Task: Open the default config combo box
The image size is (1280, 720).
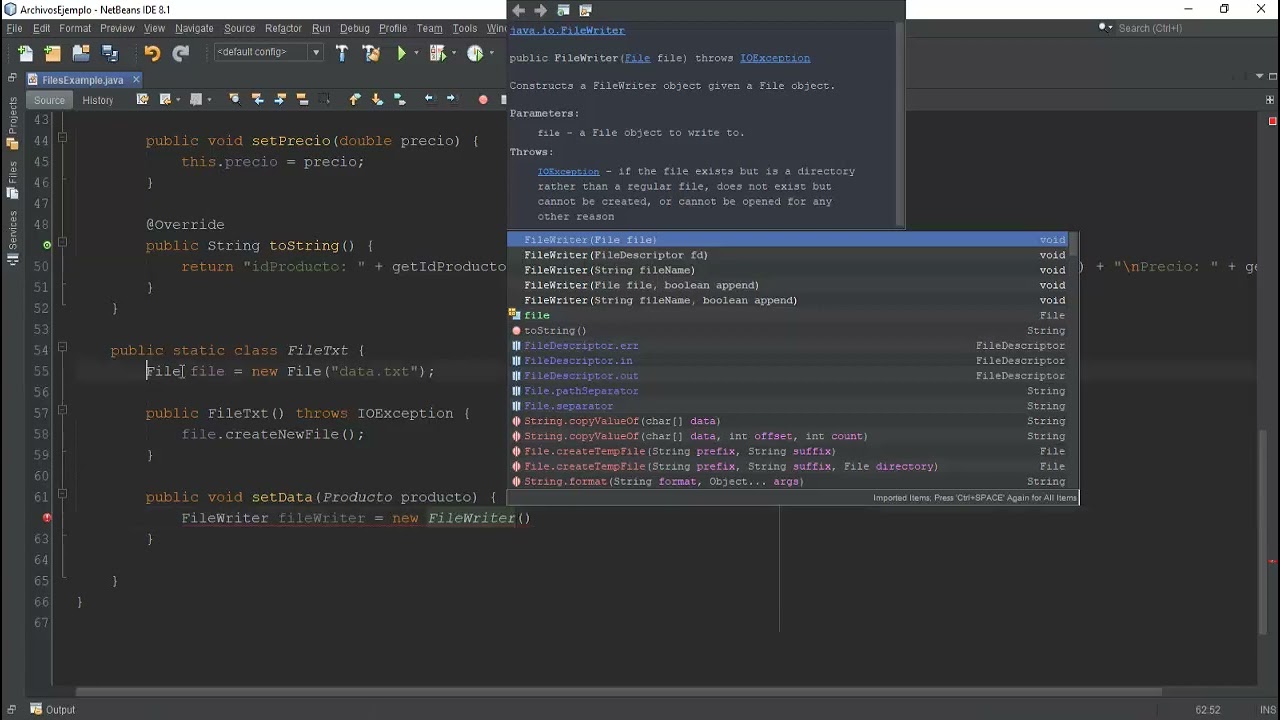Action: [268, 52]
